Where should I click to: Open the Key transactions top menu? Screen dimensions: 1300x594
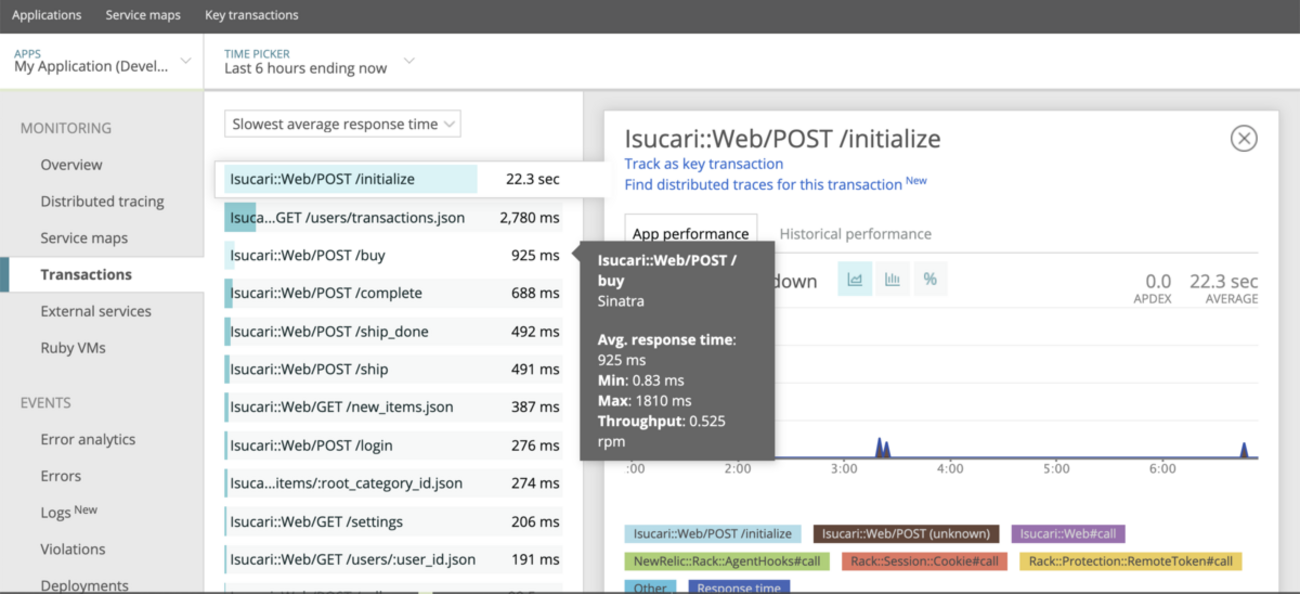(251, 15)
